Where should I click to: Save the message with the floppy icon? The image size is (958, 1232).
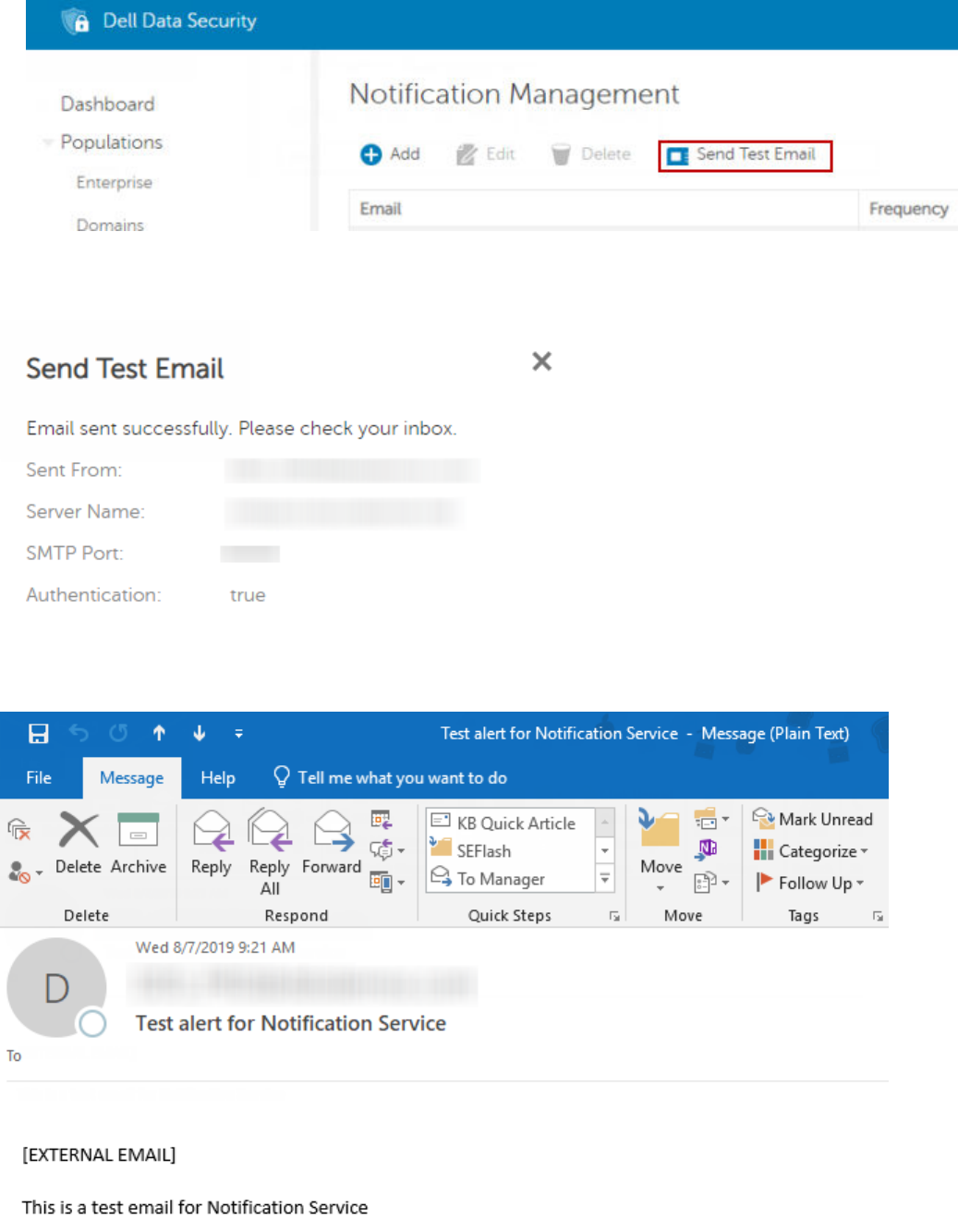coord(39,734)
